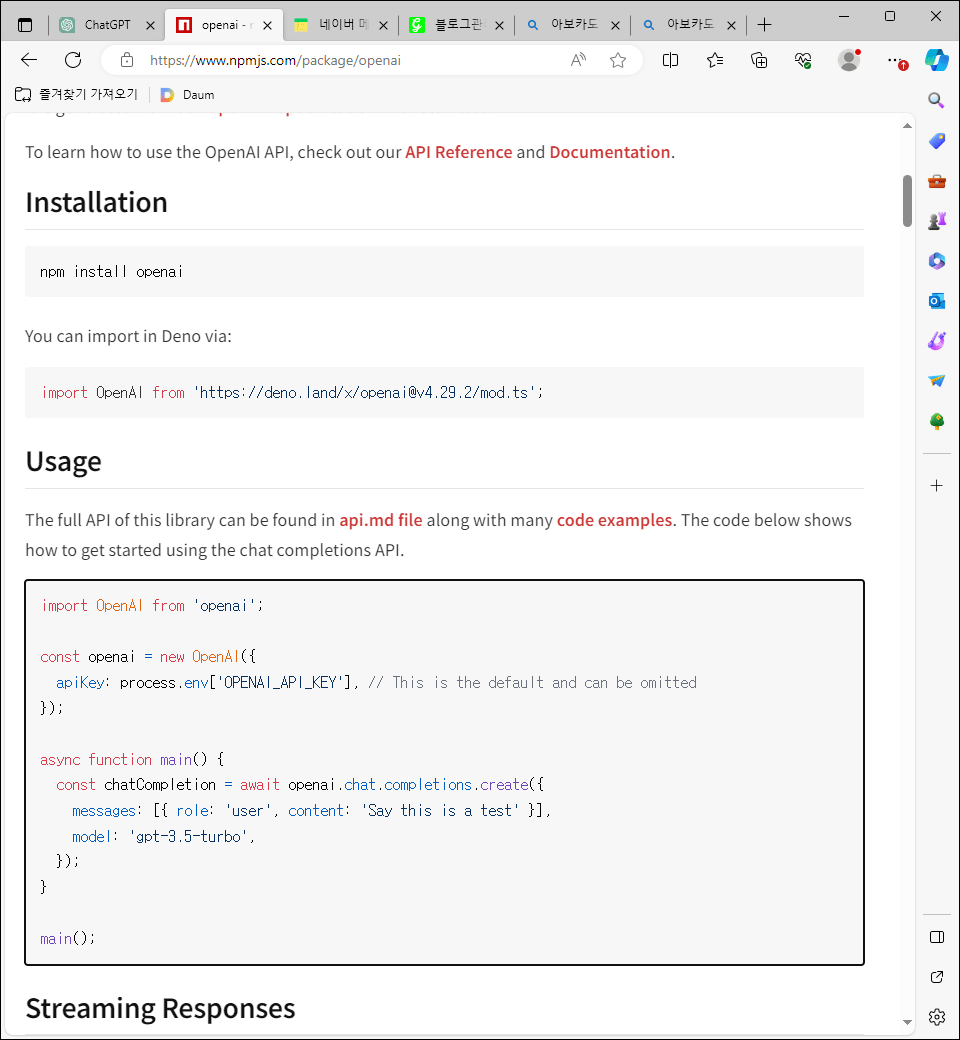Open split screen view icon
Viewport: 960px width, 1040px height.
[x=670, y=60]
